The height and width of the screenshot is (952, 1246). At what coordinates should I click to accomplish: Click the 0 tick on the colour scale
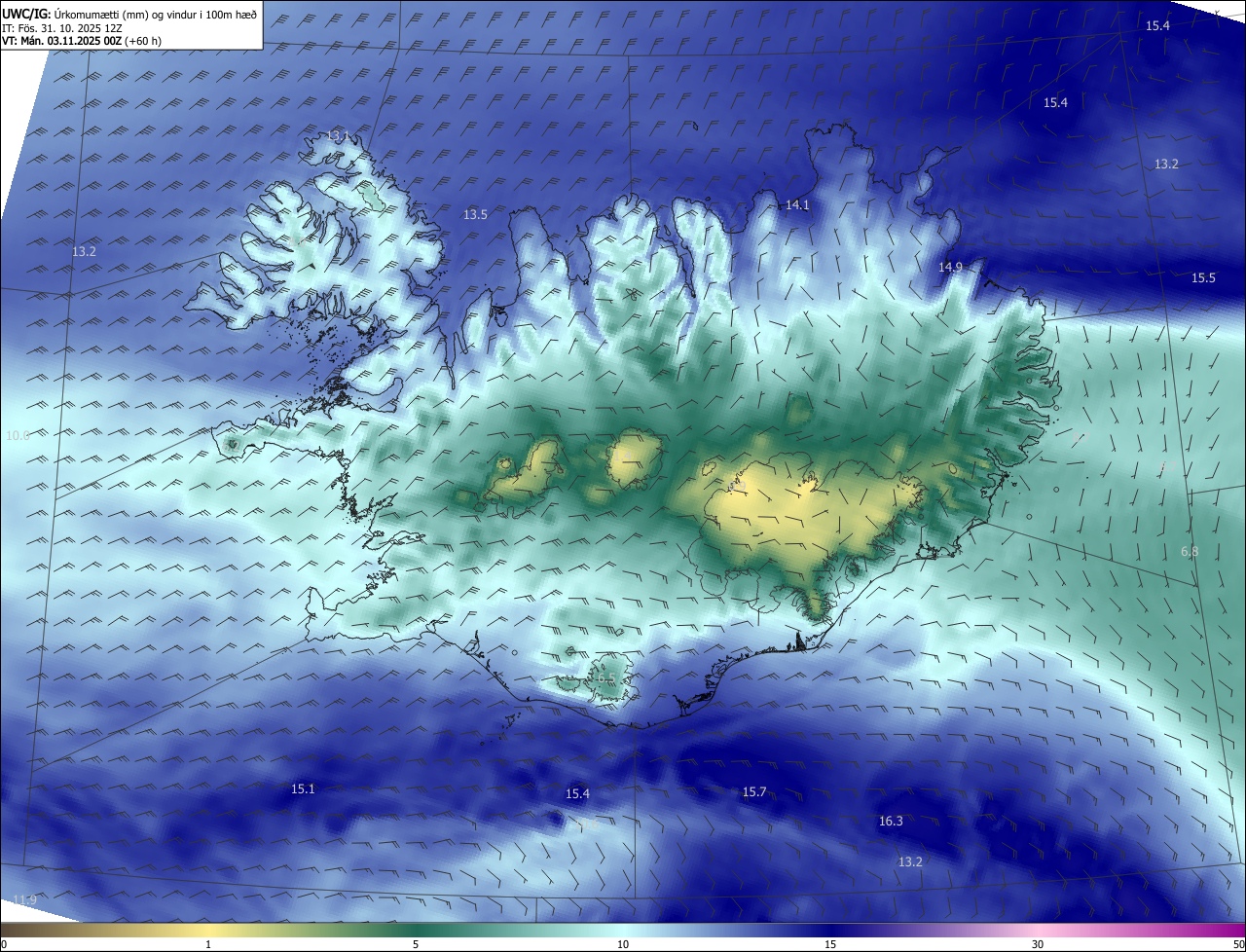[4, 944]
